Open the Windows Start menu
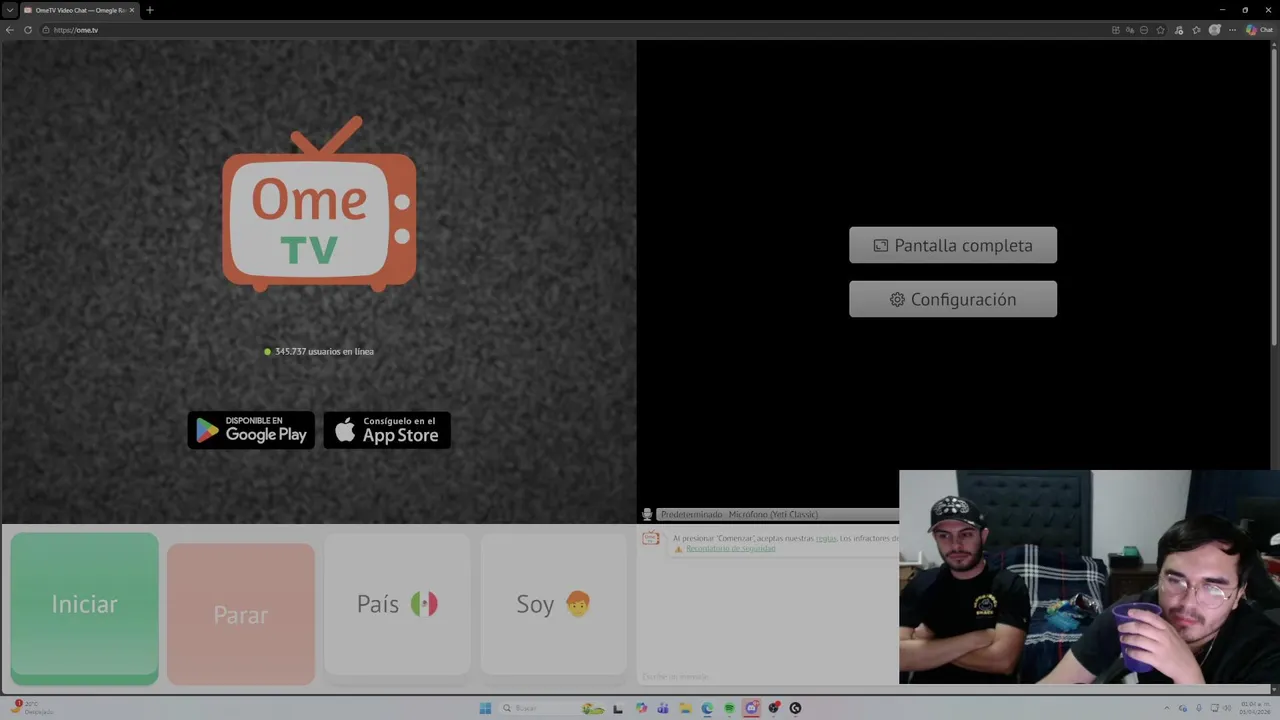1280x720 pixels. click(x=485, y=708)
